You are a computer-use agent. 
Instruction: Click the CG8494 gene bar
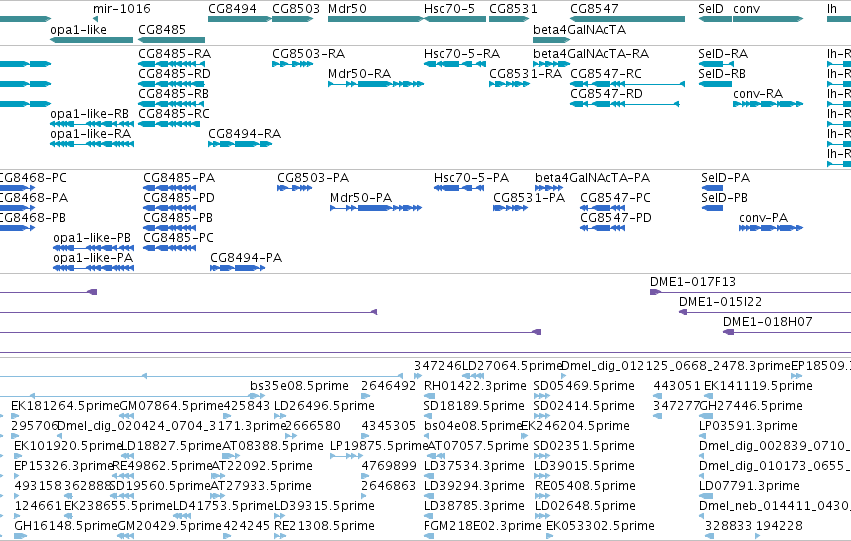click(240, 20)
